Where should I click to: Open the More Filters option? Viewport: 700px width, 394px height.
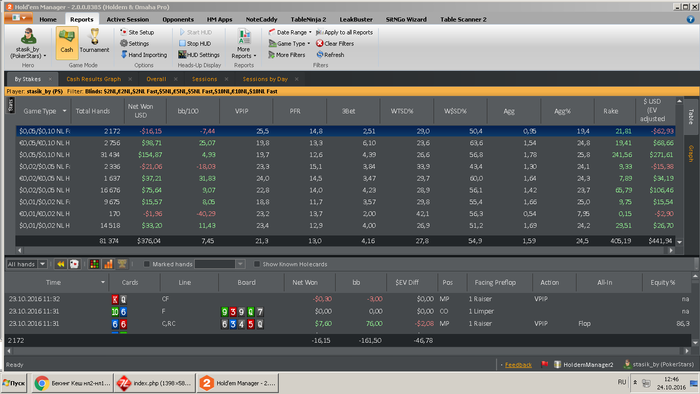(287, 54)
